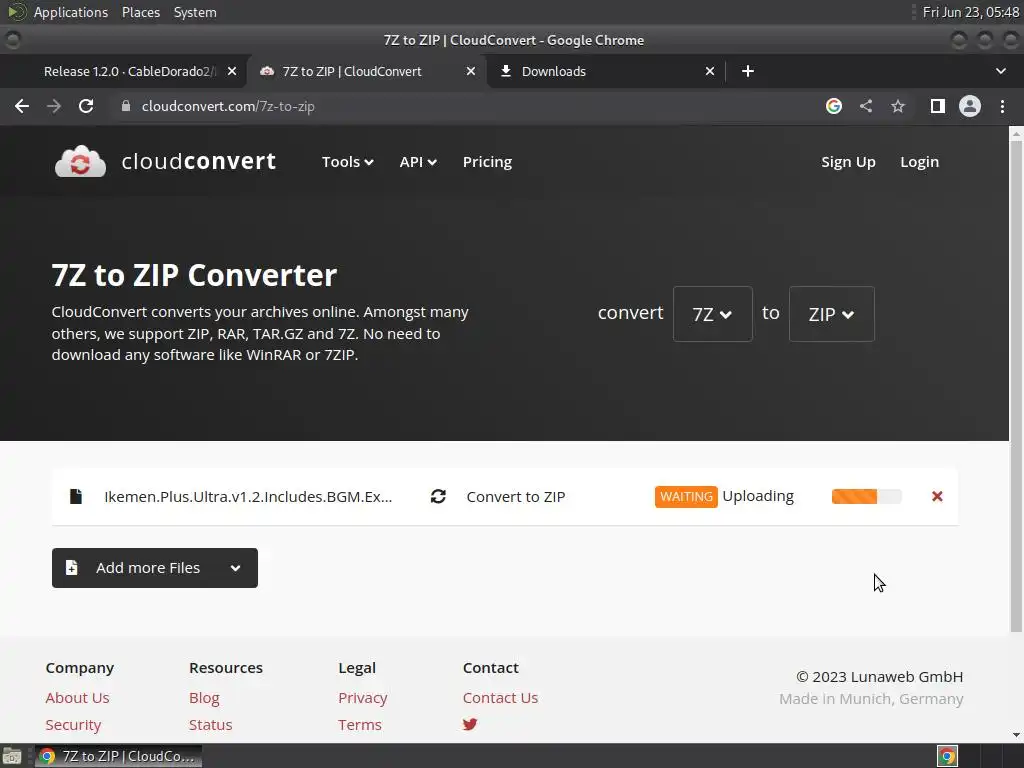The width and height of the screenshot is (1024, 768).
Task: Click the desktop icon in bottom-left taskbar
Action: (12, 756)
